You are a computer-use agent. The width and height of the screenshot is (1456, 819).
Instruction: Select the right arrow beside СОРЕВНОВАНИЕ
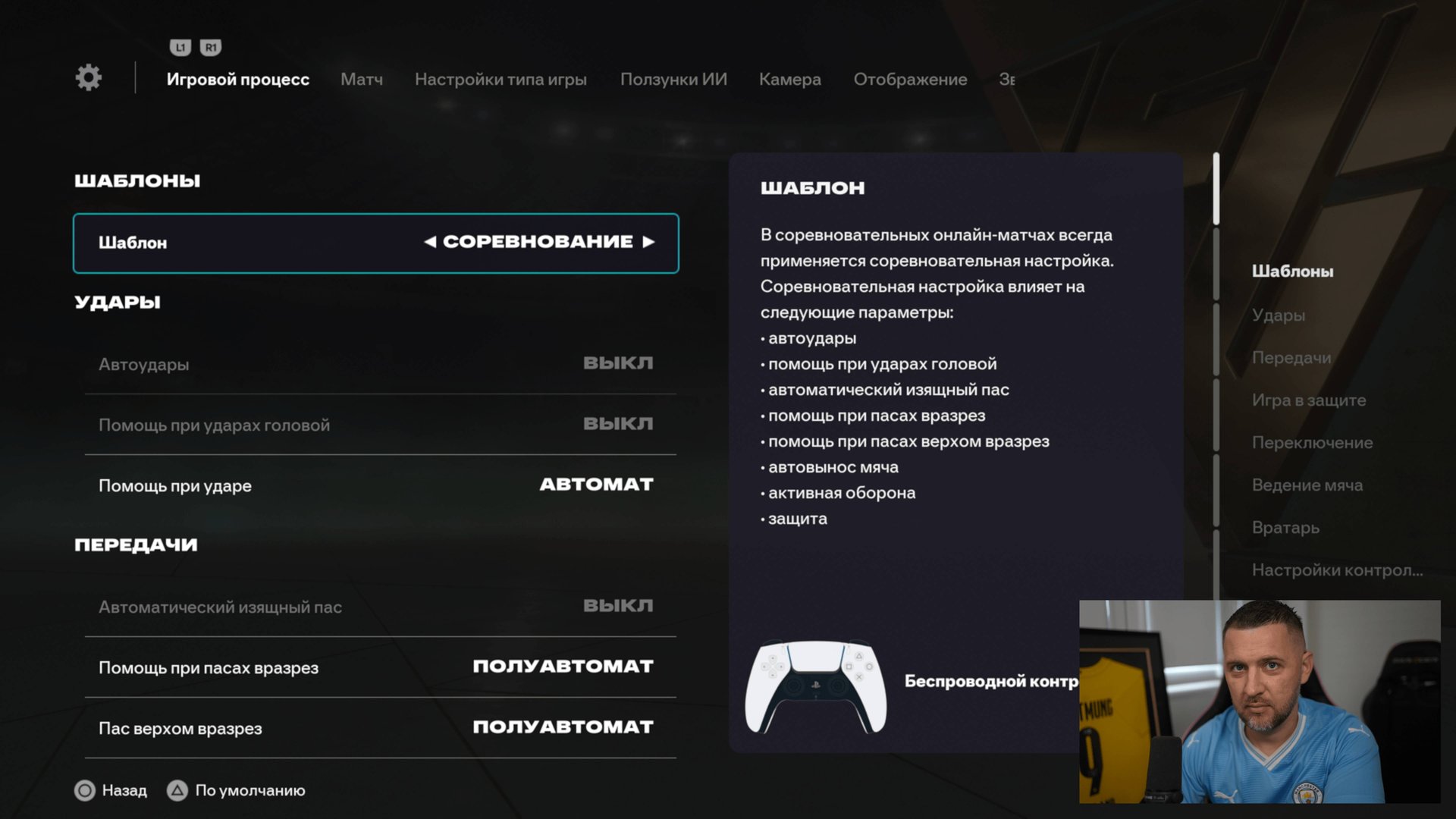[x=648, y=242]
